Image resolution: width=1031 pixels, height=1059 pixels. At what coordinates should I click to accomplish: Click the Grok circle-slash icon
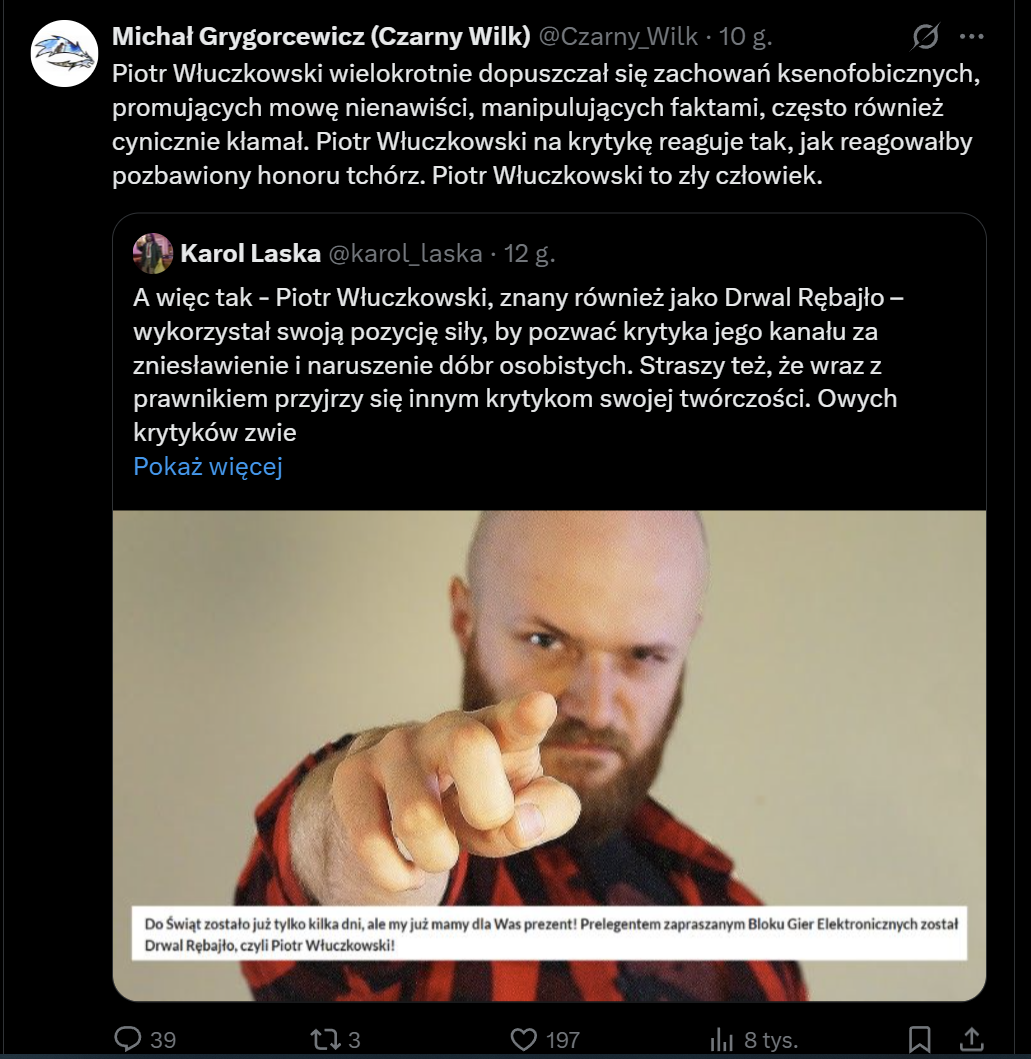(924, 36)
